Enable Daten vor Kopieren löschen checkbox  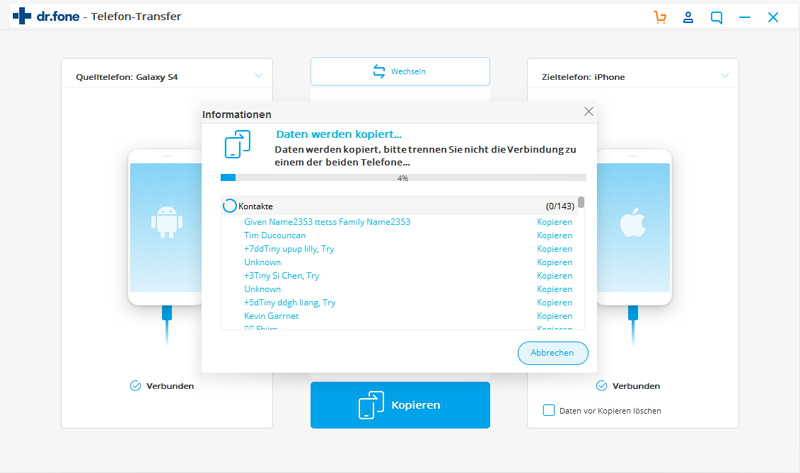(548, 410)
